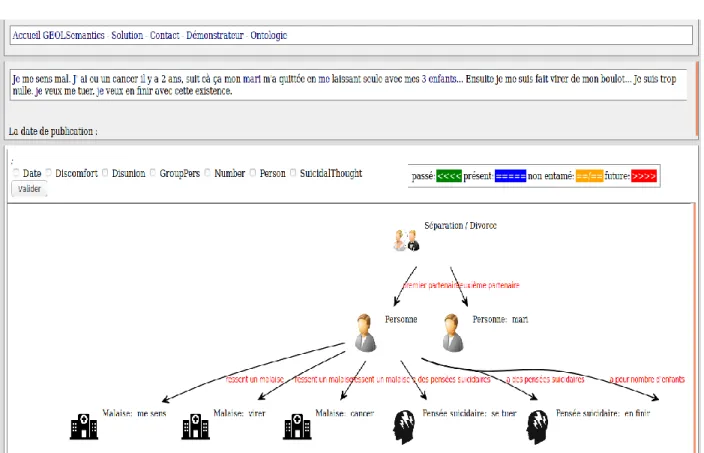Viewport: 704px width, 453px height.
Task: Open the Ontologie link
Action: click(268, 35)
